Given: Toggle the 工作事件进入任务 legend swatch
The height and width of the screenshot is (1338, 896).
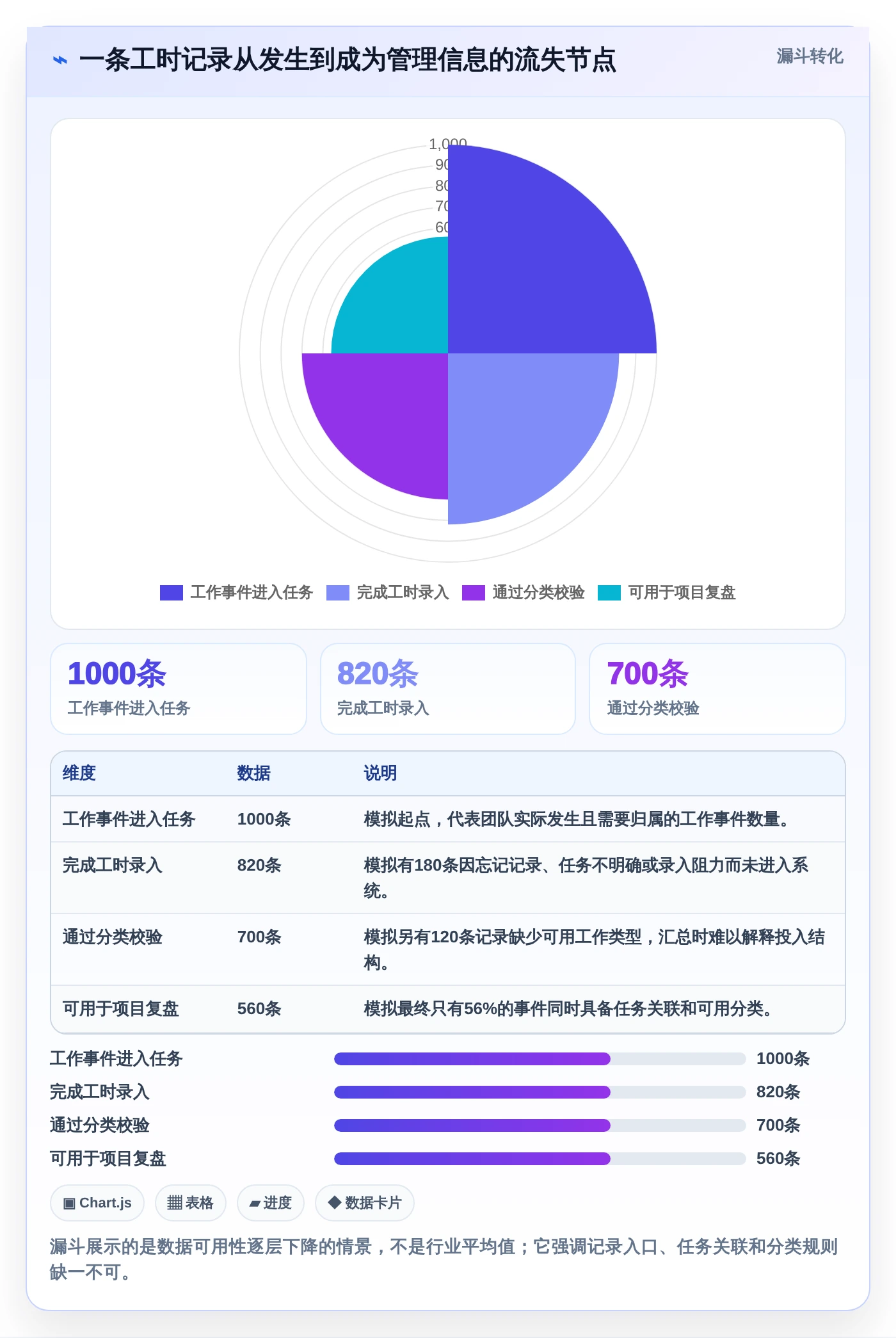Looking at the screenshot, I should click(x=172, y=593).
